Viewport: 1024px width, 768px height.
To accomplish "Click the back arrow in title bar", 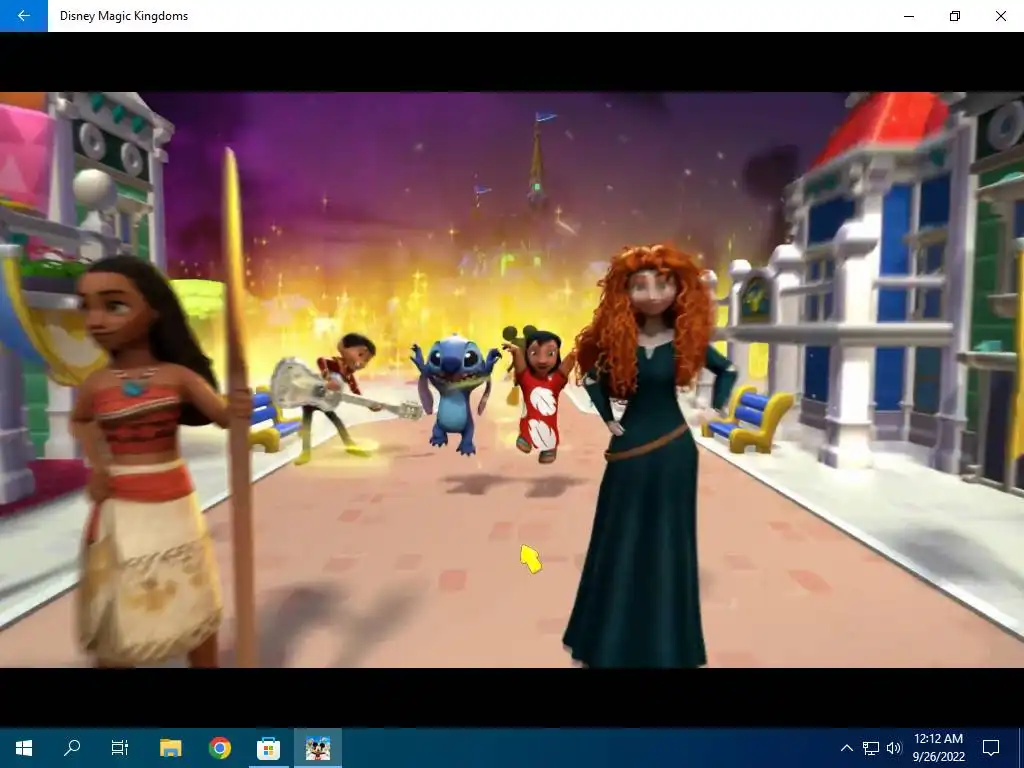I will [24, 16].
